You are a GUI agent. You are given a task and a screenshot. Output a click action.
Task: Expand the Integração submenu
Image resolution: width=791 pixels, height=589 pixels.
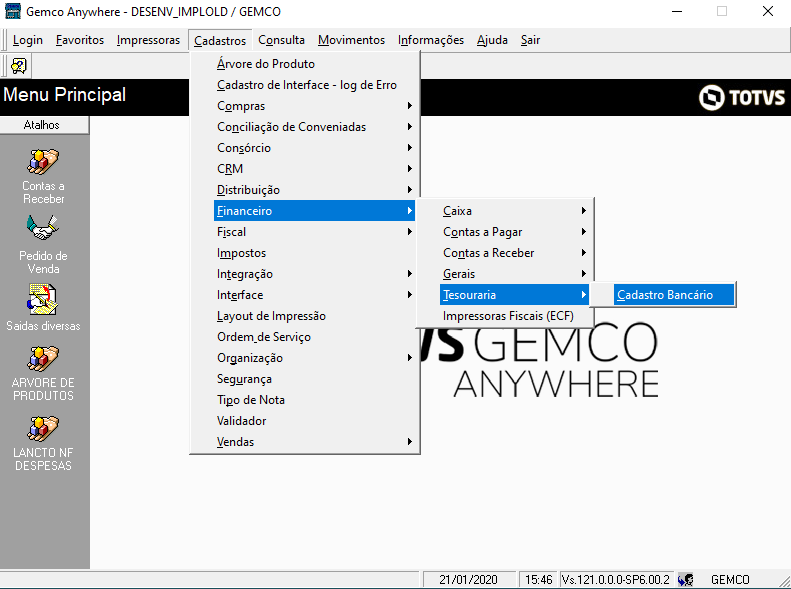click(x=314, y=274)
